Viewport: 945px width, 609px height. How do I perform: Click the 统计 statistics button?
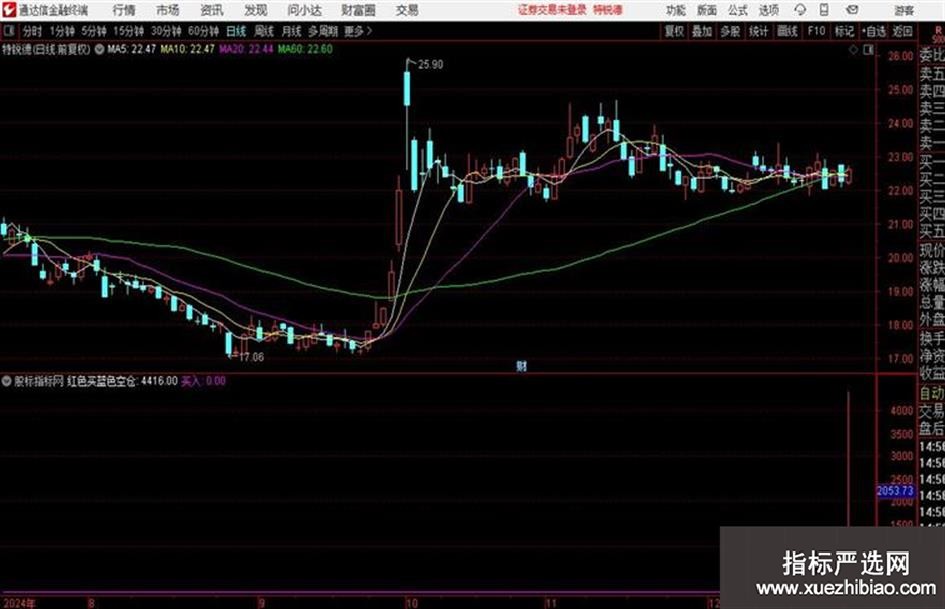(x=759, y=31)
